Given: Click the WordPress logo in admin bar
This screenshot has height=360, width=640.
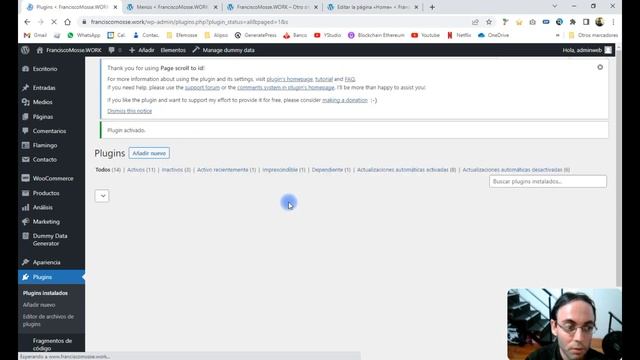Looking at the screenshot, I should pyautogui.click(x=25, y=50).
